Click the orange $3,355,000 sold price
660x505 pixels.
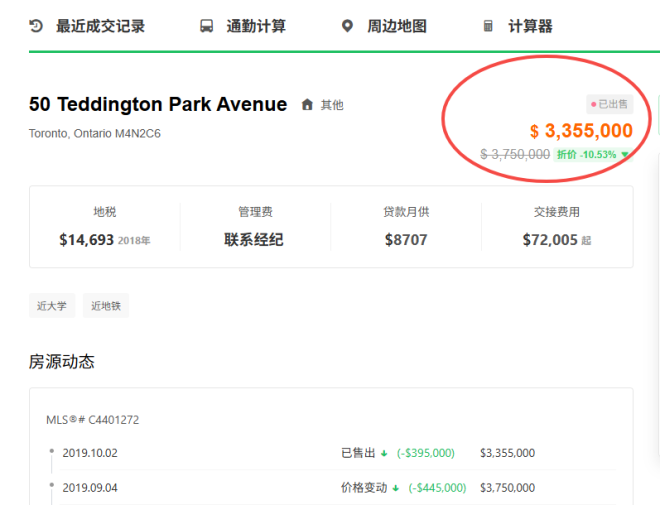point(581,131)
